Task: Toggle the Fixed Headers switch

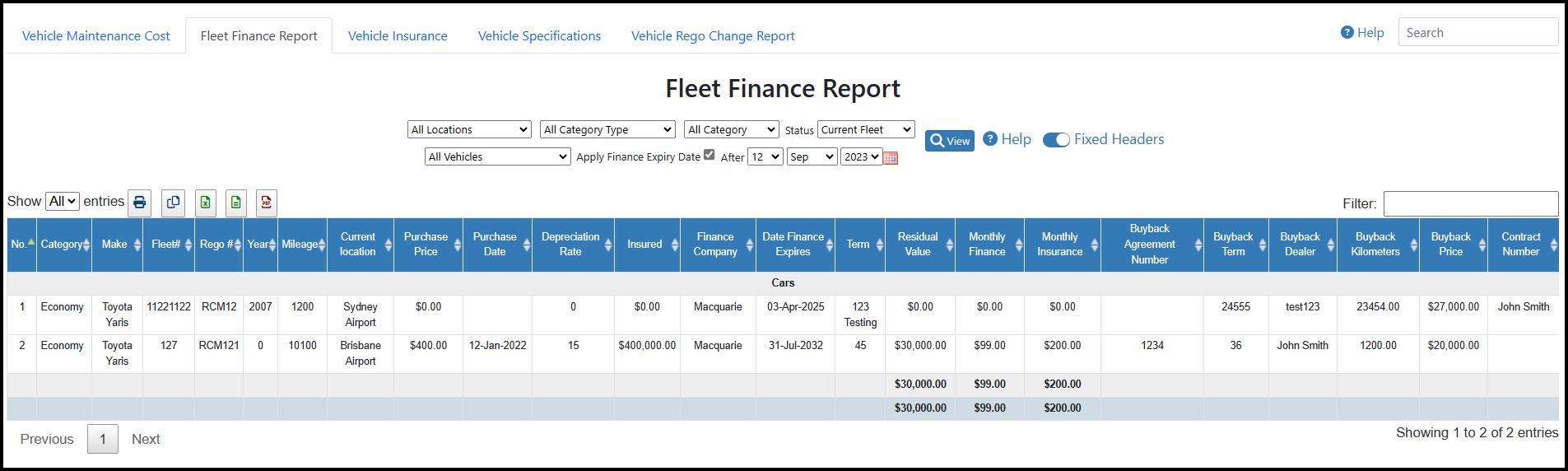Action: coord(1056,140)
